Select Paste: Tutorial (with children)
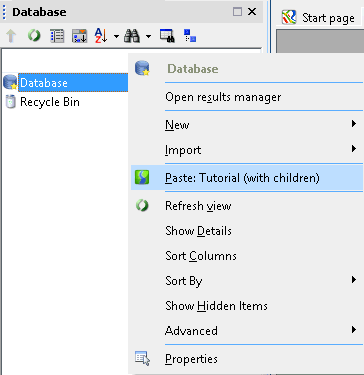Image resolution: width=364 pixels, height=375 pixels. click(x=247, y=178)
